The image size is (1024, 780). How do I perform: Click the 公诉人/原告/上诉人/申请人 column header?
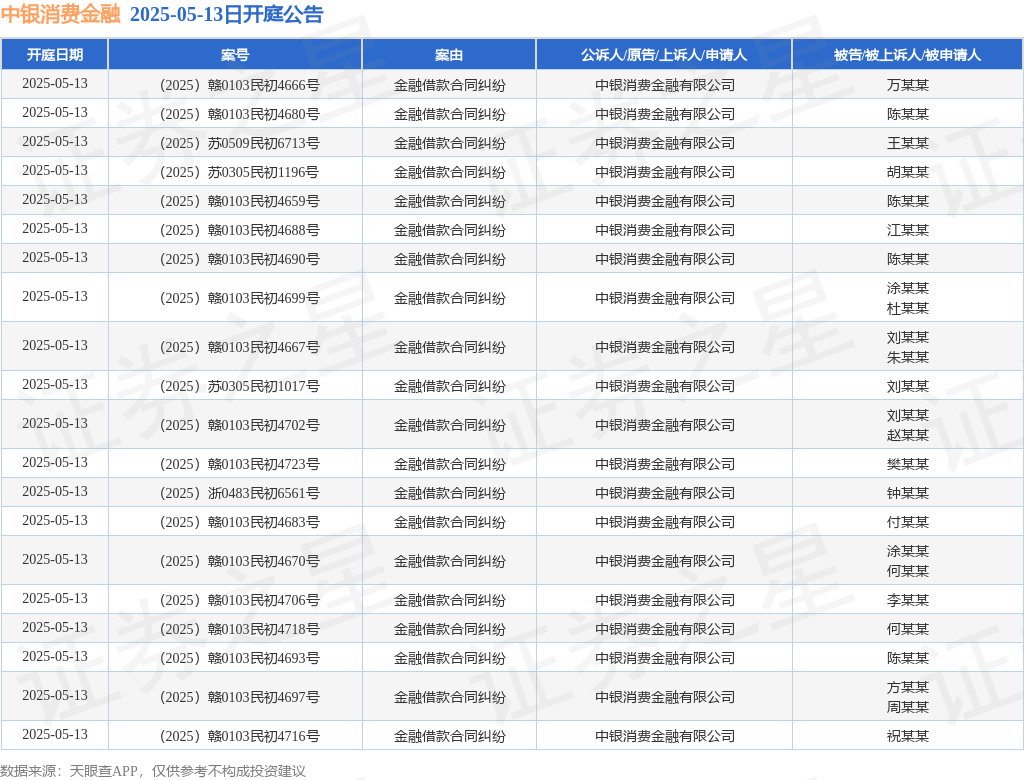tap(664, 55)
